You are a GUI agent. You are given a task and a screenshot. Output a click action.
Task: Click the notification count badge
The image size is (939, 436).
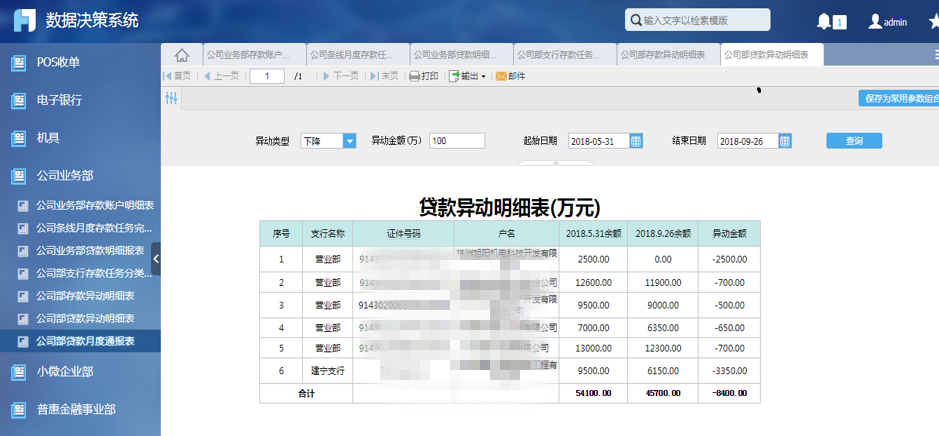point(840,23)
